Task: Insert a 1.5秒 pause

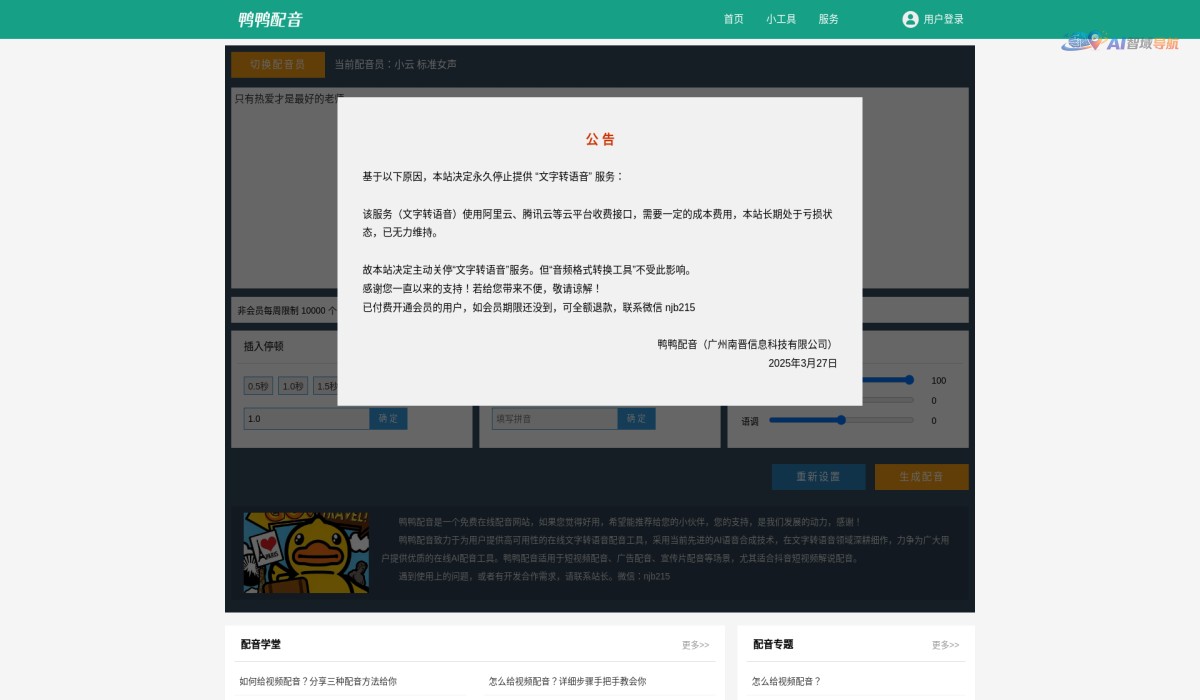Action: 327,385
